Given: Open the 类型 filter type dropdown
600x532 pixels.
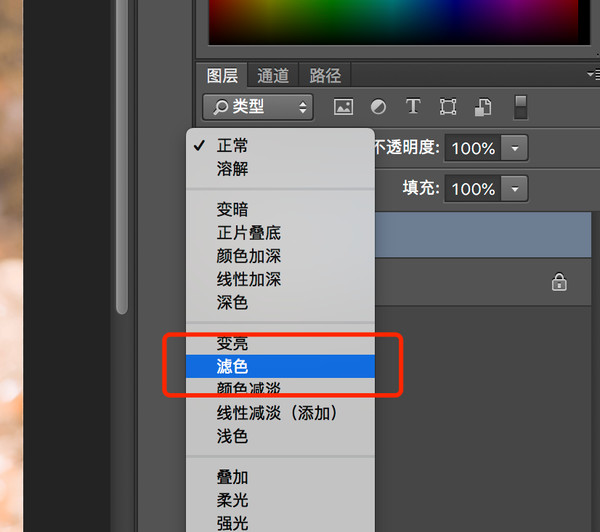Looking at the screenshot, I should [x=258, y=107].
